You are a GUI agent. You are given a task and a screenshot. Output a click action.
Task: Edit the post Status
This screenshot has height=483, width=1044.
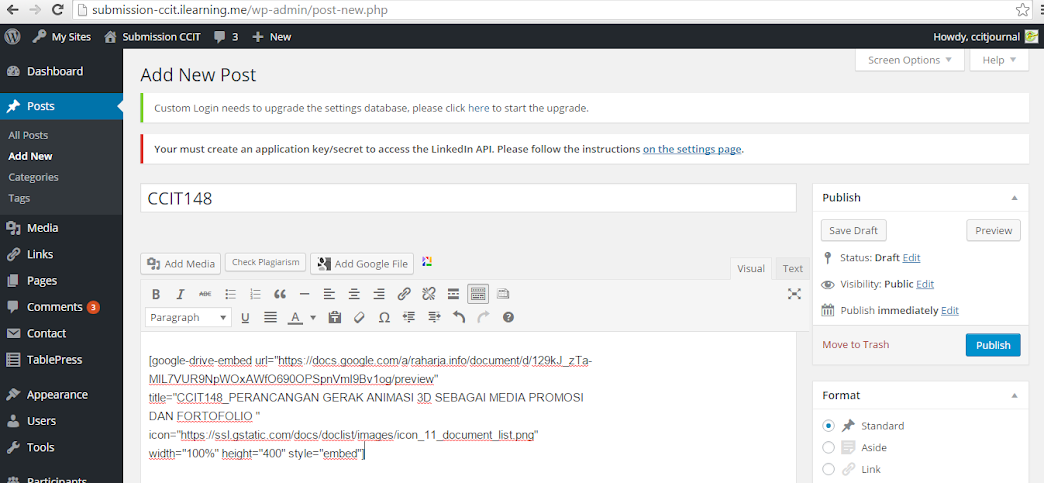coord(912,257)
